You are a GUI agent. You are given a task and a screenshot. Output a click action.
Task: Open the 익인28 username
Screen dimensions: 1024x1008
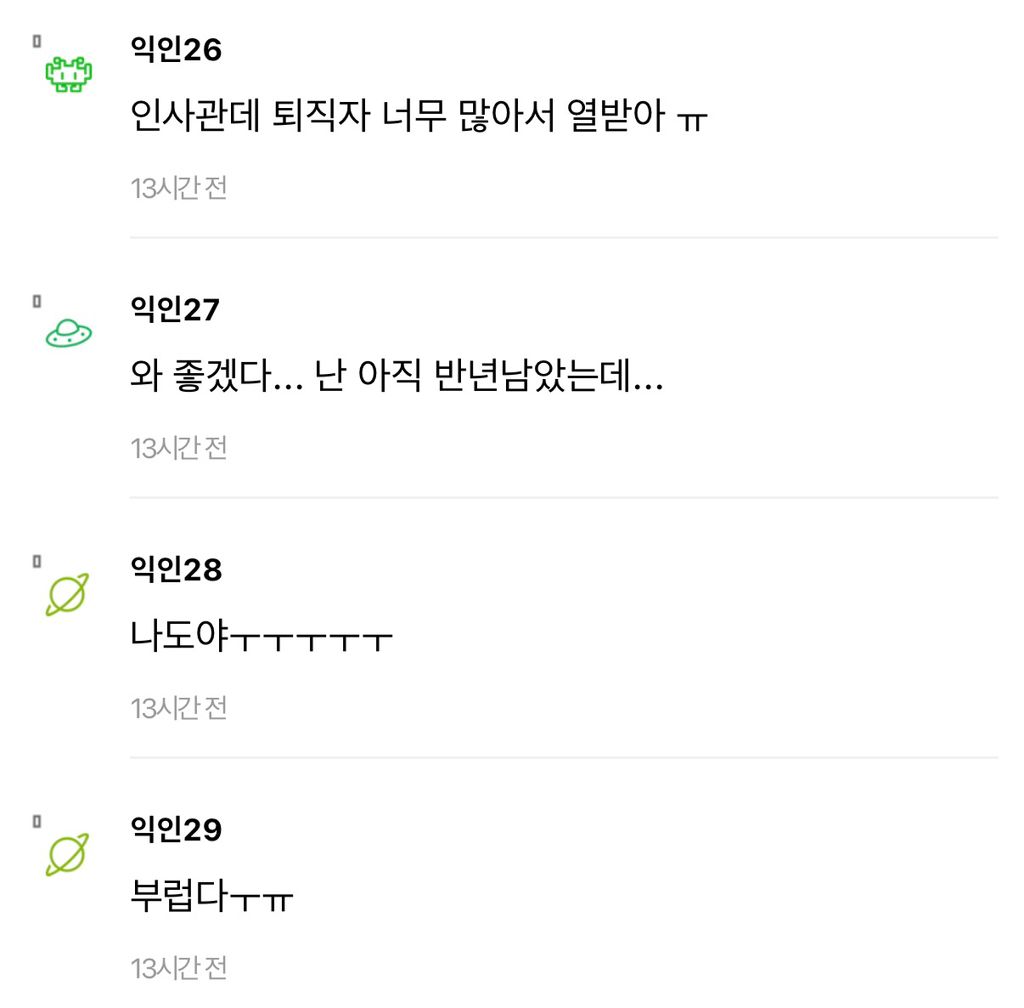[x=176, y=569]
